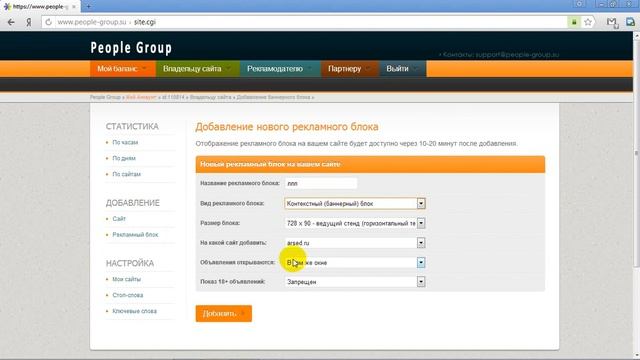This screenshot has height=360, width=640.
Task: Open the Владельцу сайта menu
Action: [x=198, y=69]
